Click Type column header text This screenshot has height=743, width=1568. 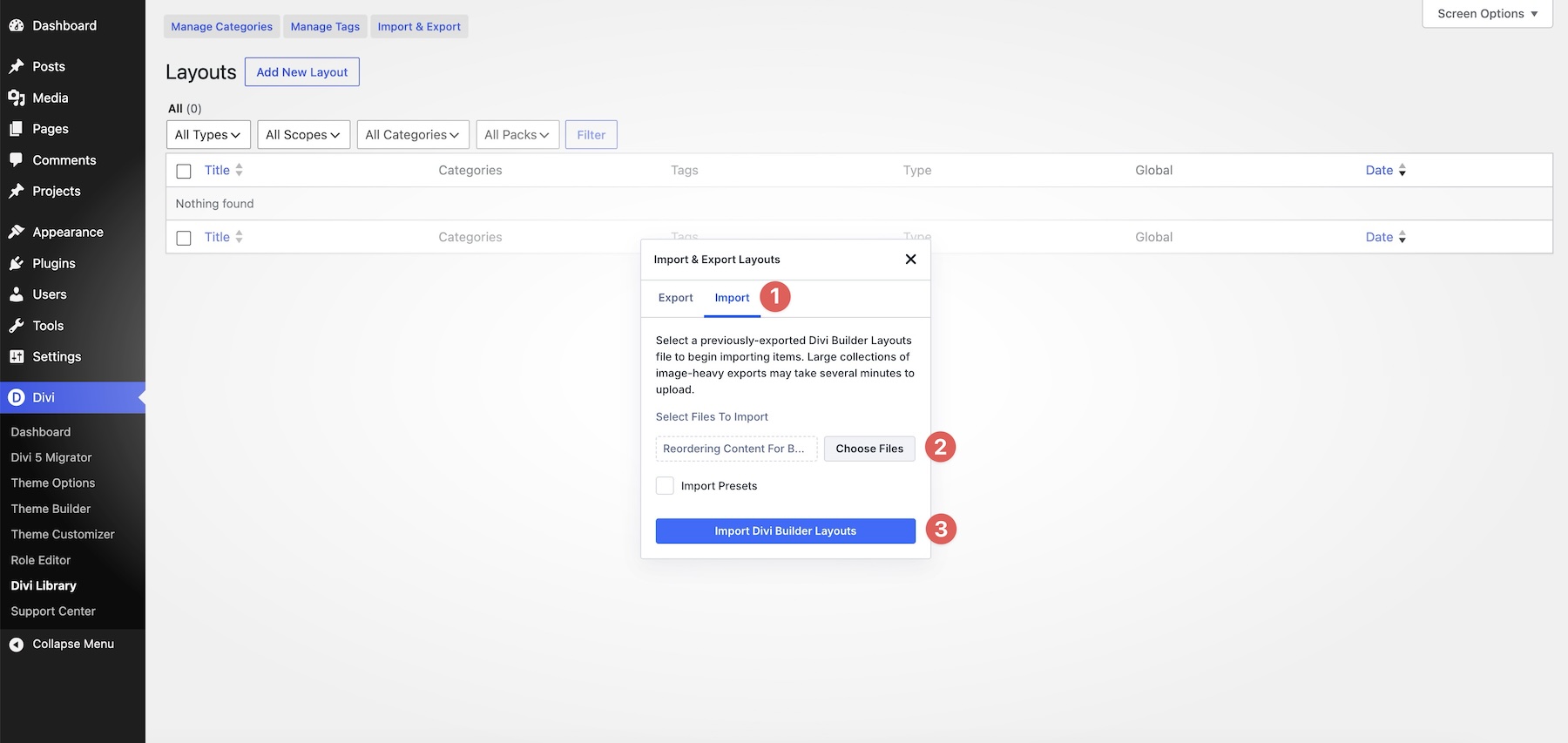tap(917, 170)
